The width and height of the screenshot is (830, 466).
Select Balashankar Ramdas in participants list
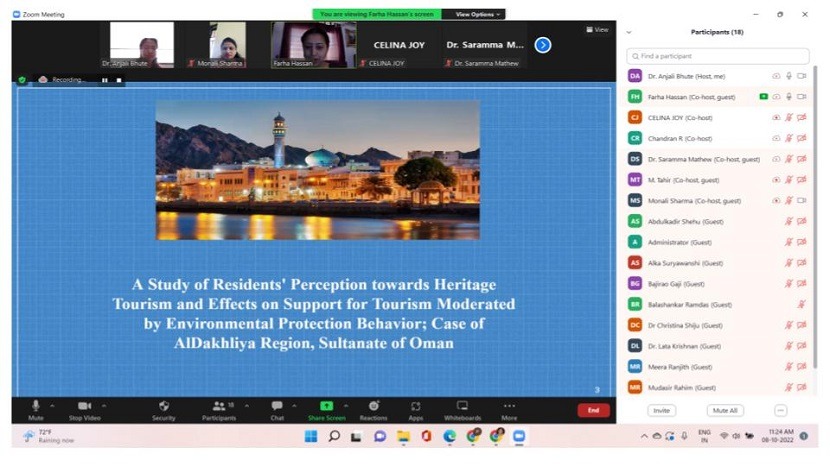coord(718,304)
